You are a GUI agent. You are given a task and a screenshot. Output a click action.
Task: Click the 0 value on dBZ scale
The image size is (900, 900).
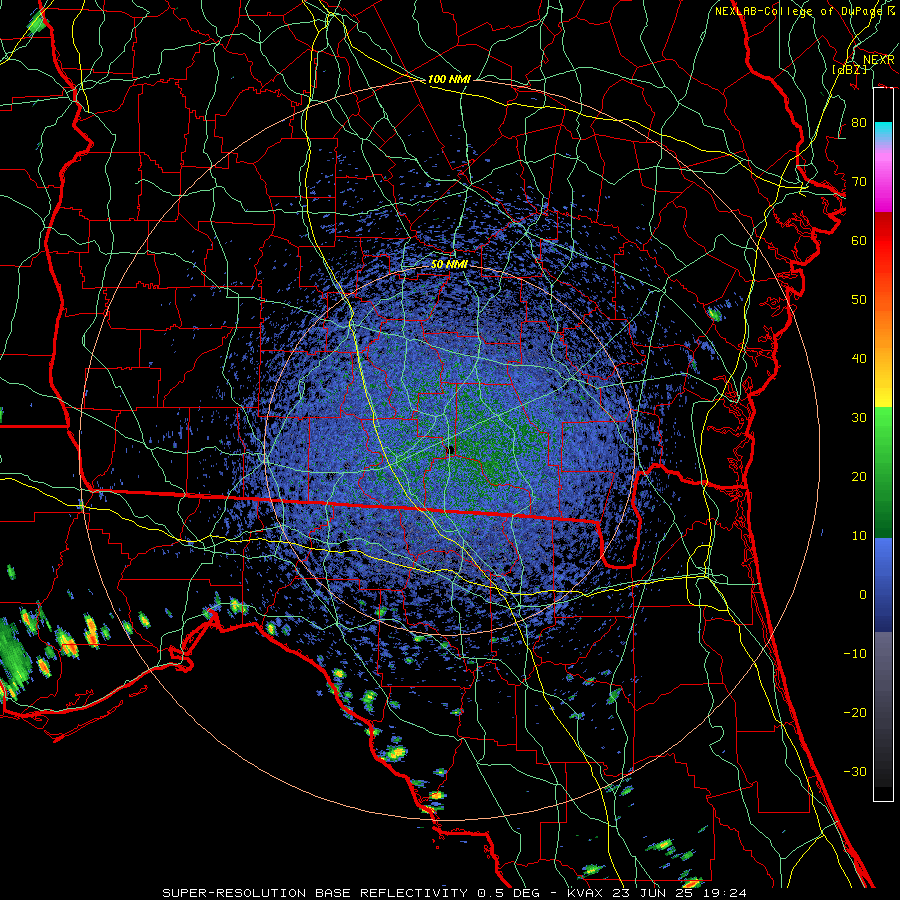[863, 595]
